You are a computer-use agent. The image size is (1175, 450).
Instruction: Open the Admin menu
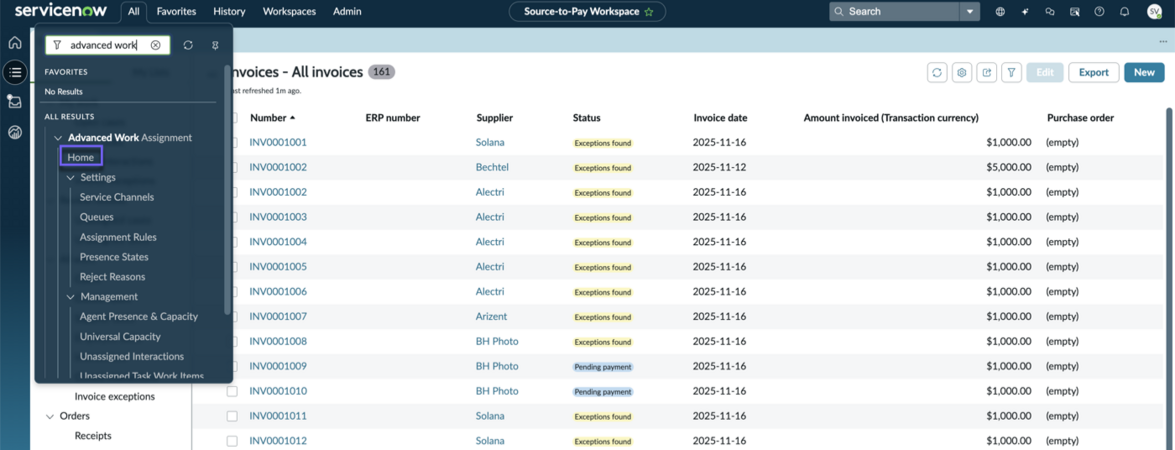pos(347,12)
